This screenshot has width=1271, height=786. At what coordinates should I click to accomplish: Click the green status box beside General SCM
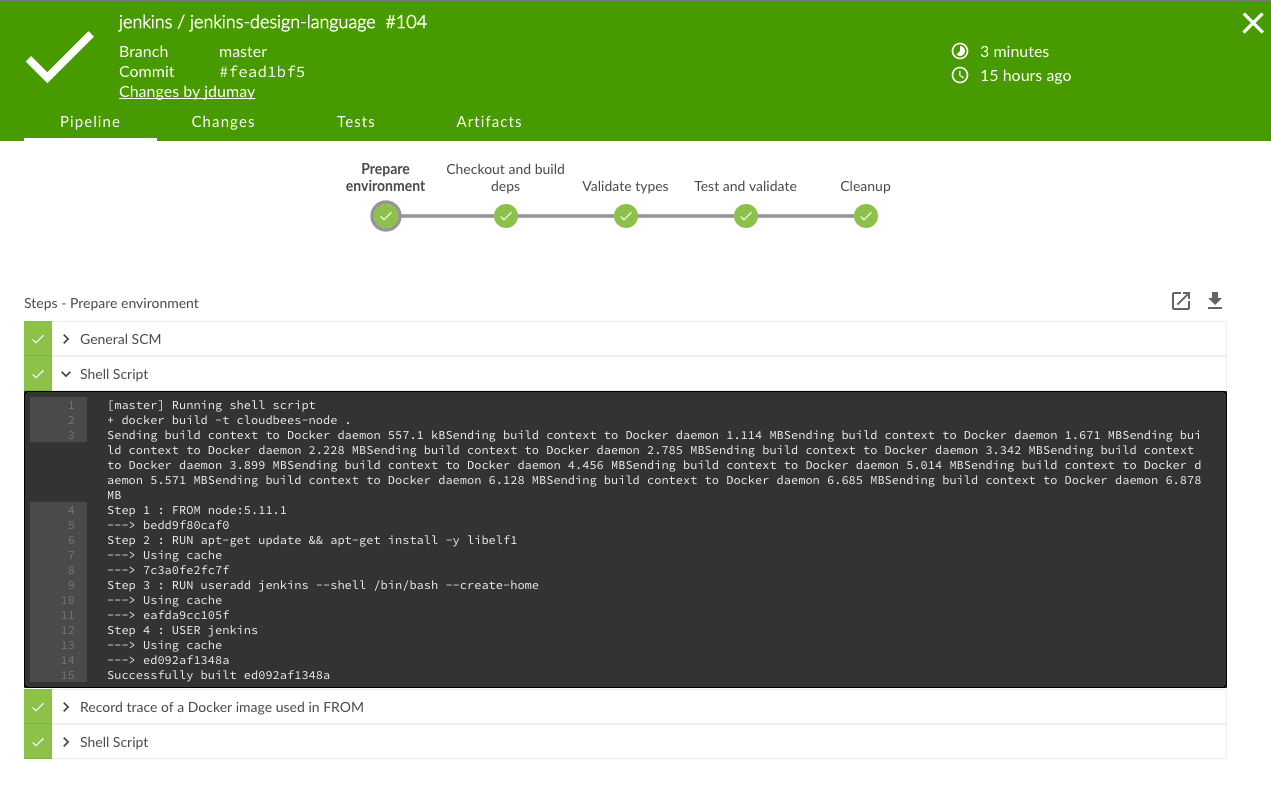pyautogui.click(x=38, y=339)
